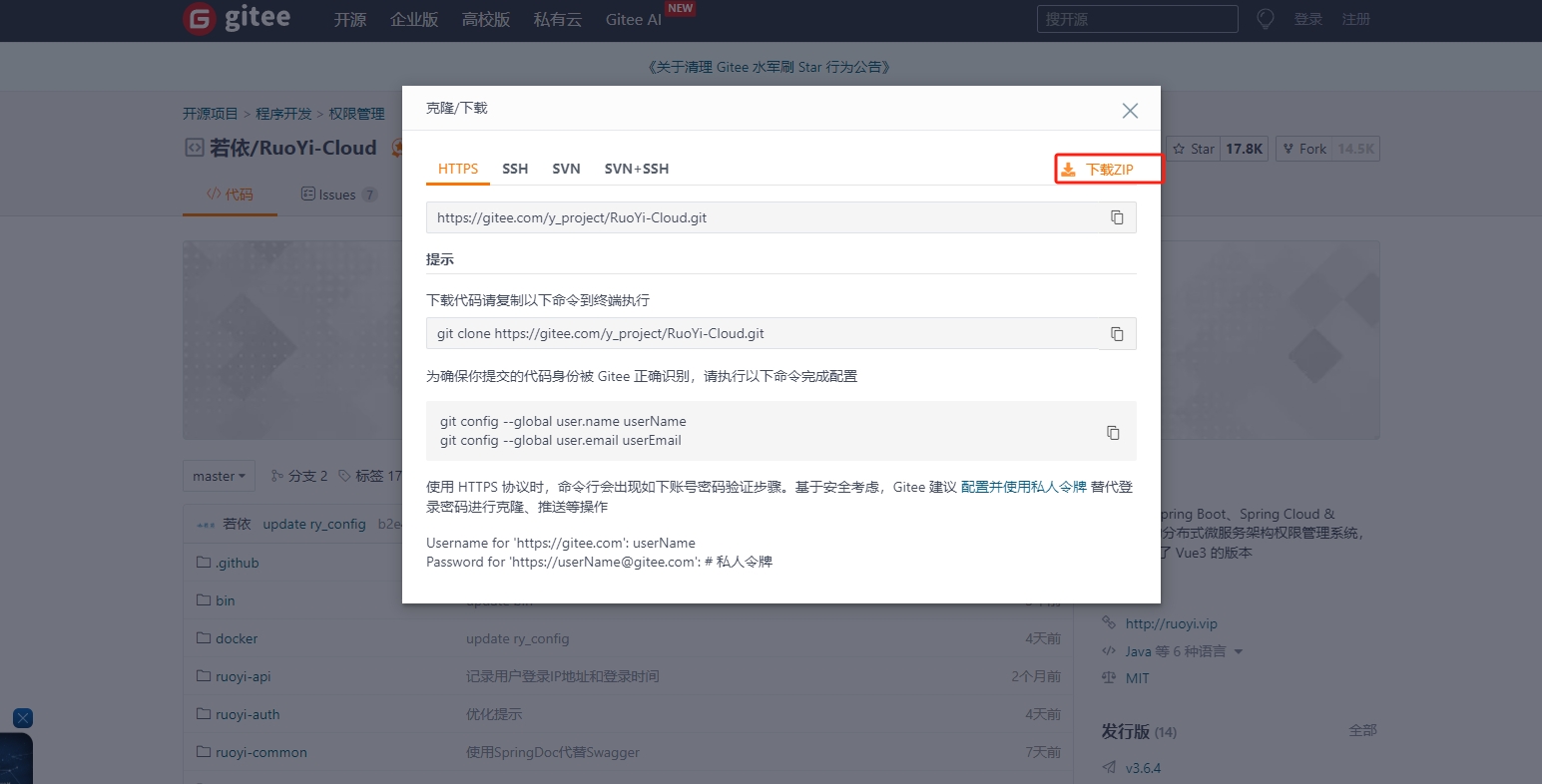1542x784 pixels.
Task: Copy the HTTPS repository URL
Action: (1118, 217)
